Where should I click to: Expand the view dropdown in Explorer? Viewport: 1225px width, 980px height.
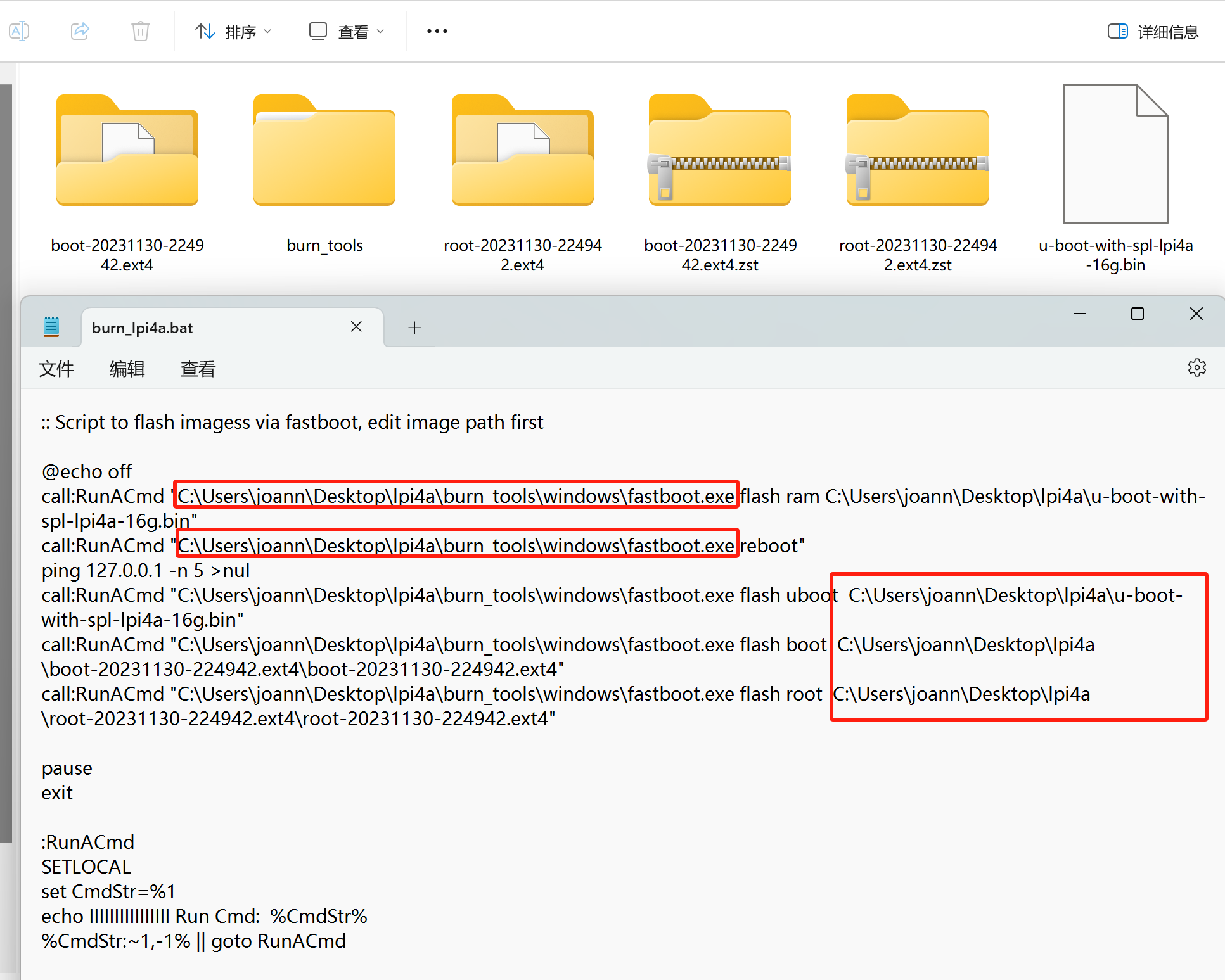pyautogui.click(x=346, y=31)
